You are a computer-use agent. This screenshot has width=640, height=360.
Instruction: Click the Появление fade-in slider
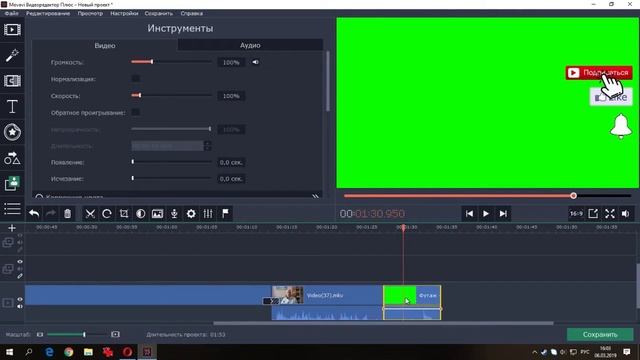click(x=171, y=162)
